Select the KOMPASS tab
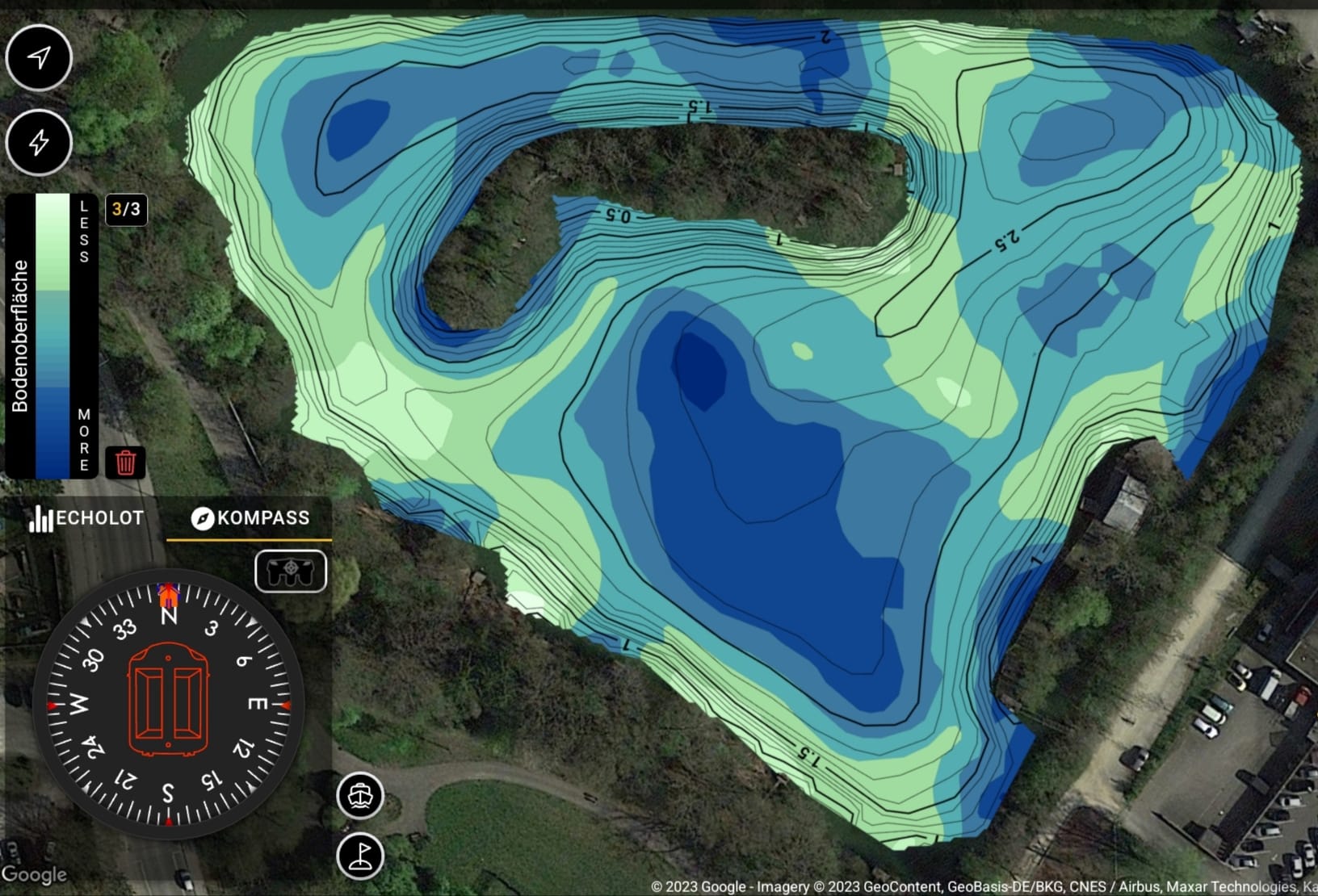1318x896 pixels. point(250,518)
